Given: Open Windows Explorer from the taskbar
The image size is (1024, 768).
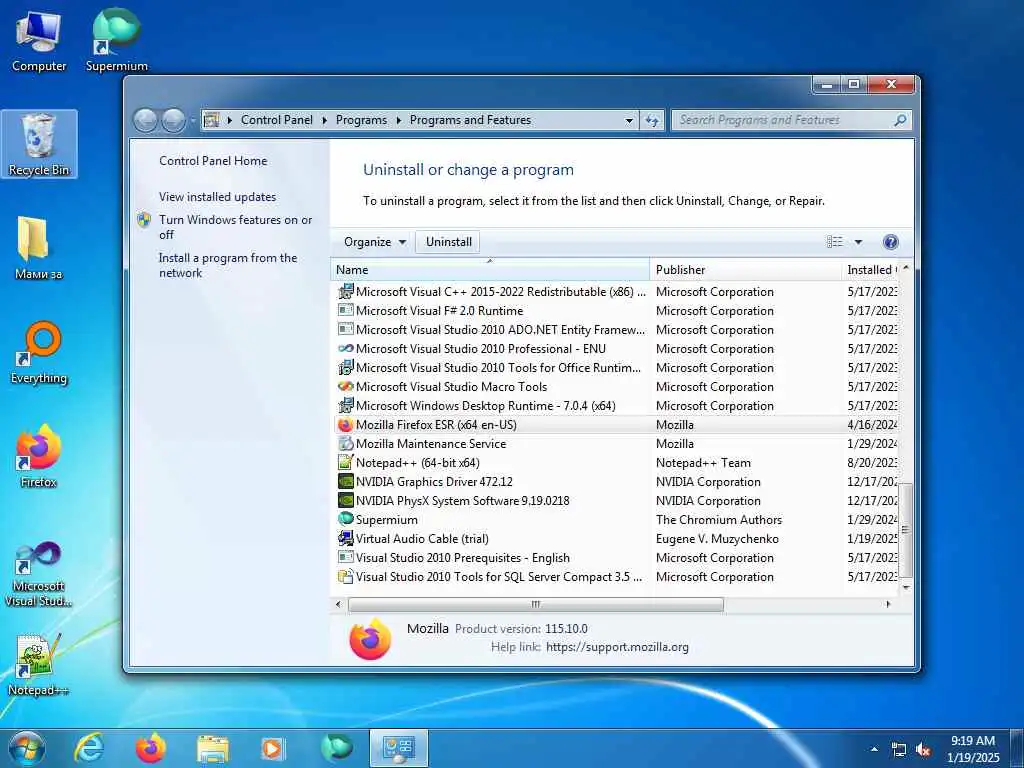Looking at the screenshot, I should point(213,750).
